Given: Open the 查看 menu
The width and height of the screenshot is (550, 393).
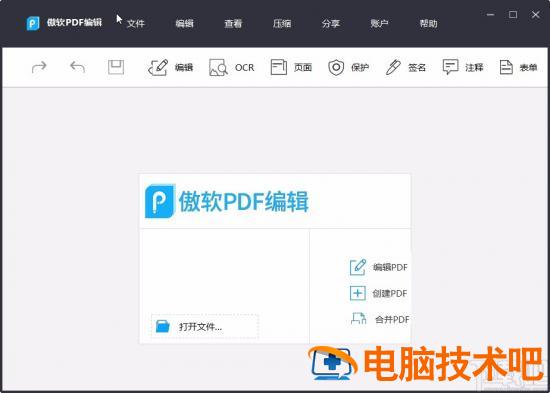Looking at the screenshot, I should [x=233, y=24].
